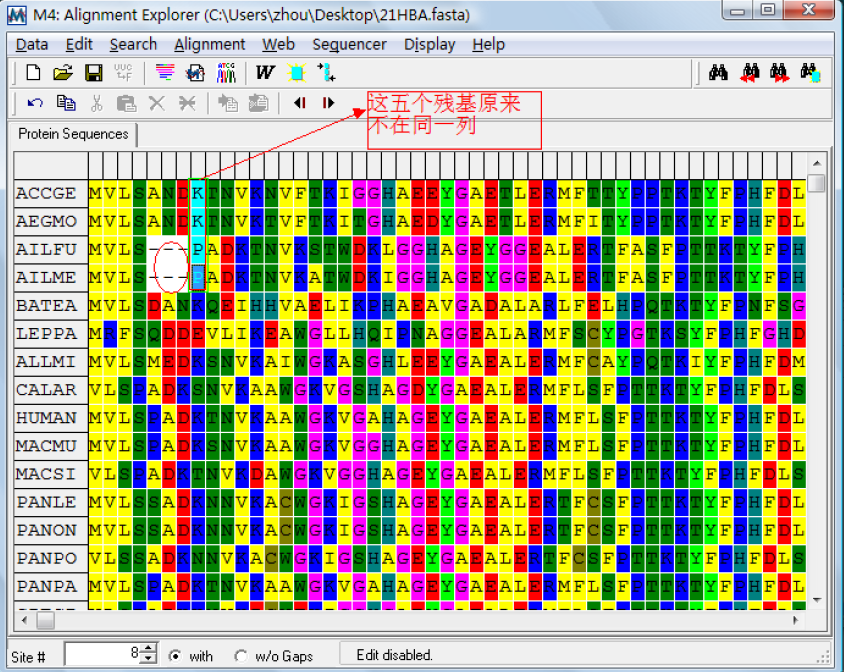Screen dimensions: 844x672
Task: Switch to Protein Sequences tab
Action: (x=73, y=134)
